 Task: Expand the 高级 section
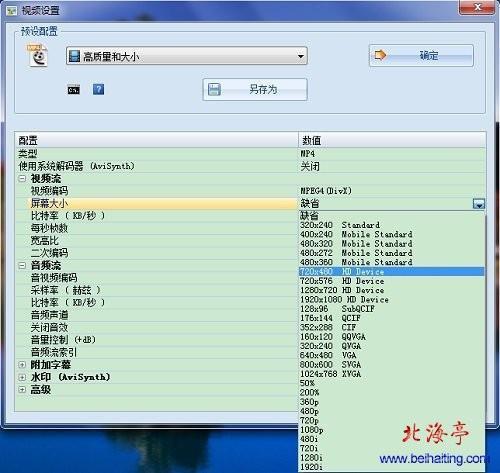tap(22, 390)
